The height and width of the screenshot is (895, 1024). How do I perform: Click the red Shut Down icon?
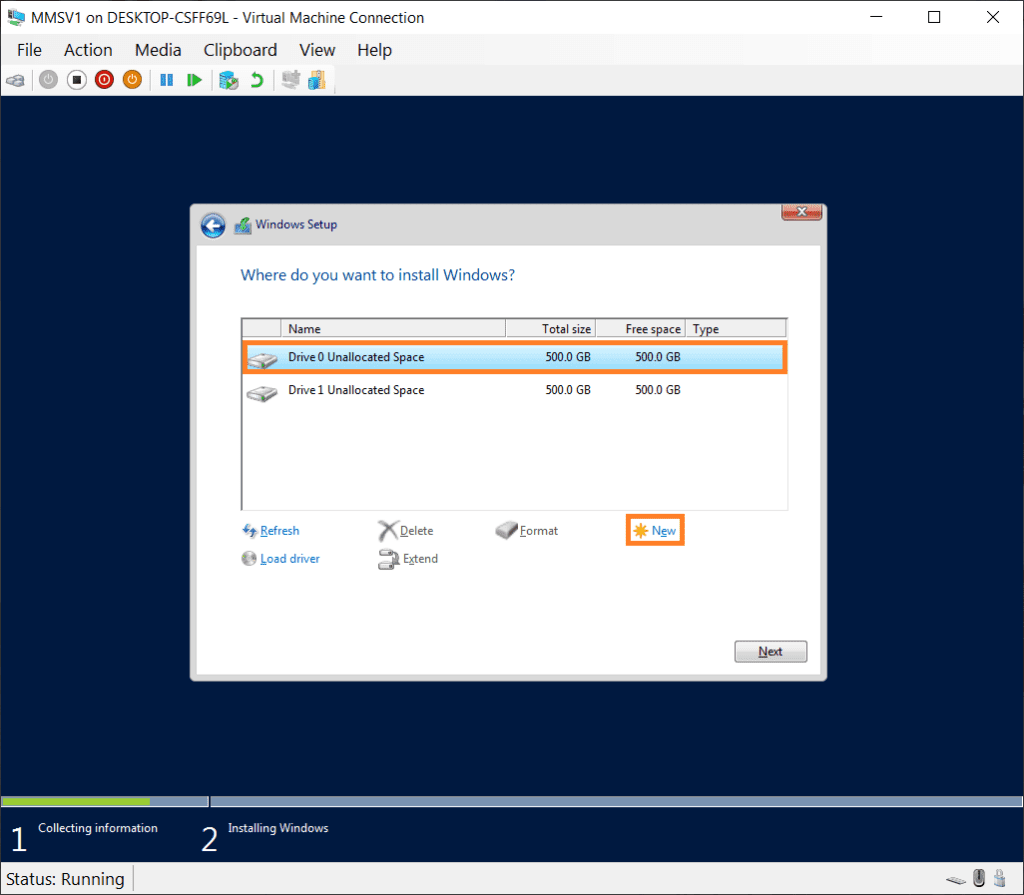[x=104, y=80]
